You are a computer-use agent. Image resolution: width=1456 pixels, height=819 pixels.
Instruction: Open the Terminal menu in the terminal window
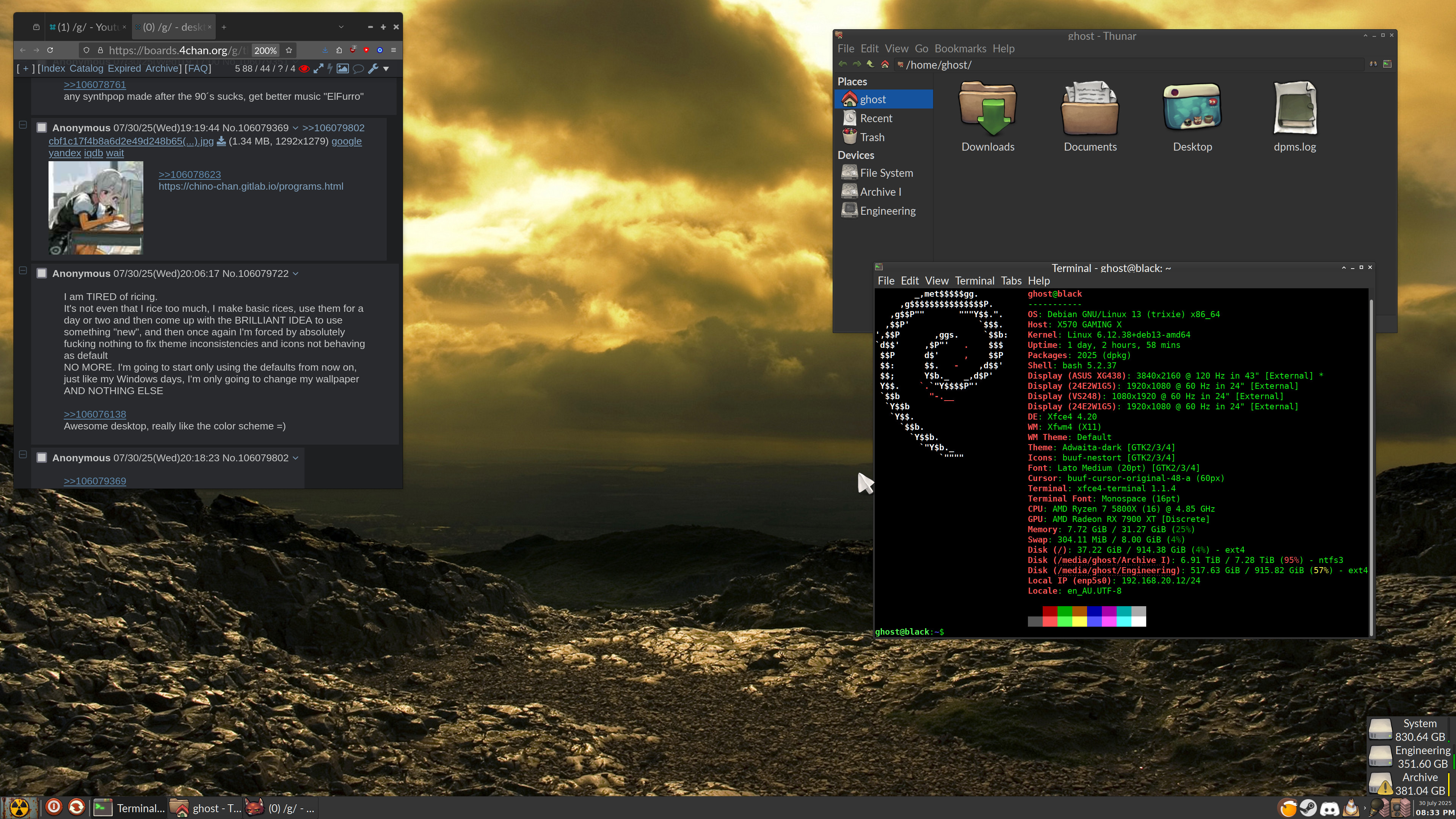point(974,281)
